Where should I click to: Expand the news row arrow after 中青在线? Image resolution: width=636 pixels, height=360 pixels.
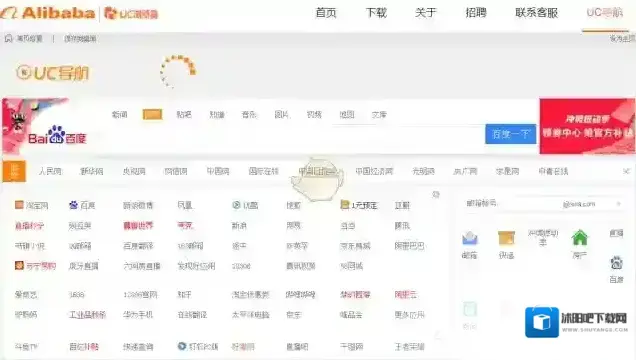(x=627, y=171)
